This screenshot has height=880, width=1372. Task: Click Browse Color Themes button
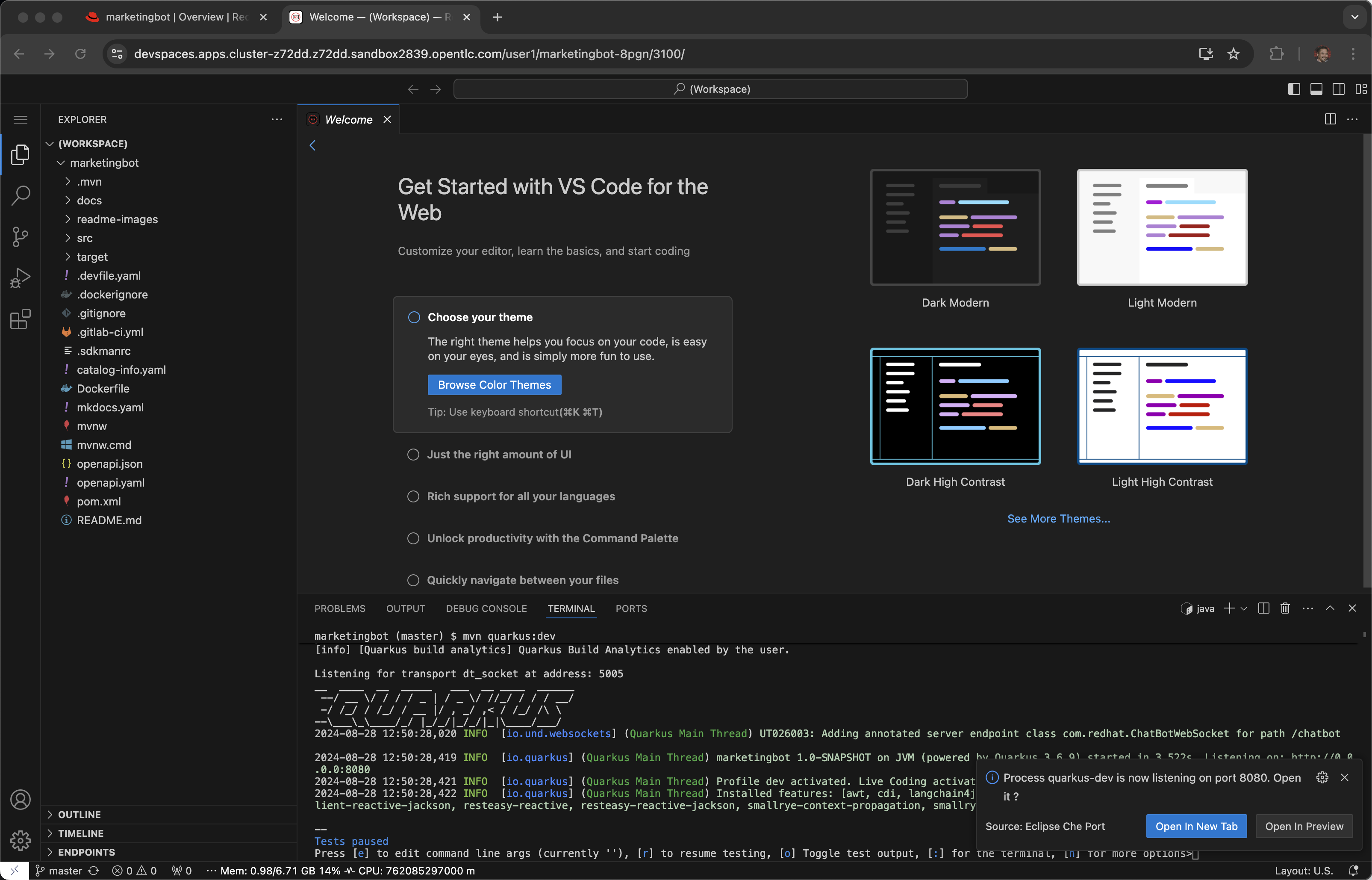(494, 385)
